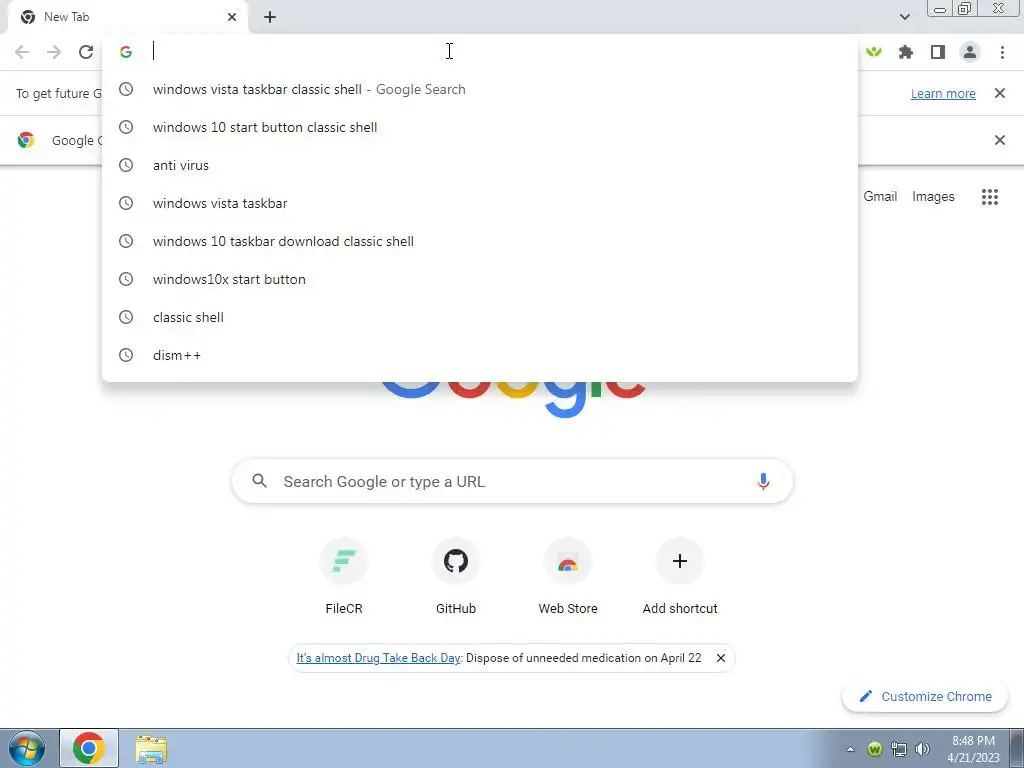Image resolution: width=1024 pixels, height=768 pixels.
Task: Open the Web Store shortcut
Action: tap(568, 577)
